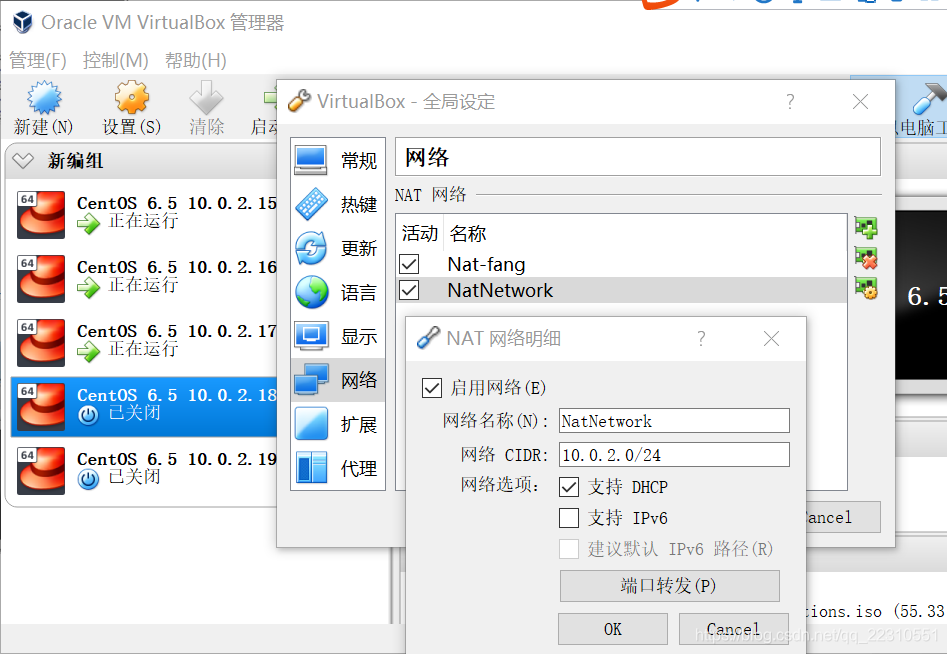The height and width of the screenshot is (654, 947).
Task: Select the 热键 (Input) settings category
Action: pos(337,204)
